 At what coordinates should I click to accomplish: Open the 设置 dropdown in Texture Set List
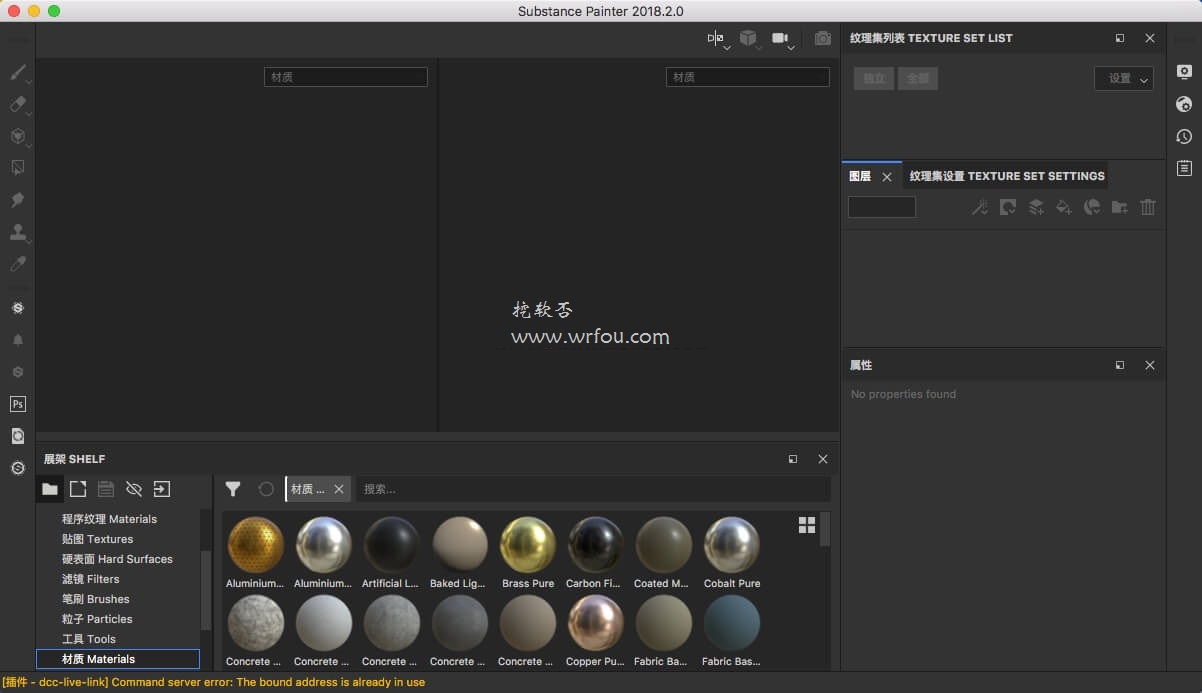tap(1124, 78)
